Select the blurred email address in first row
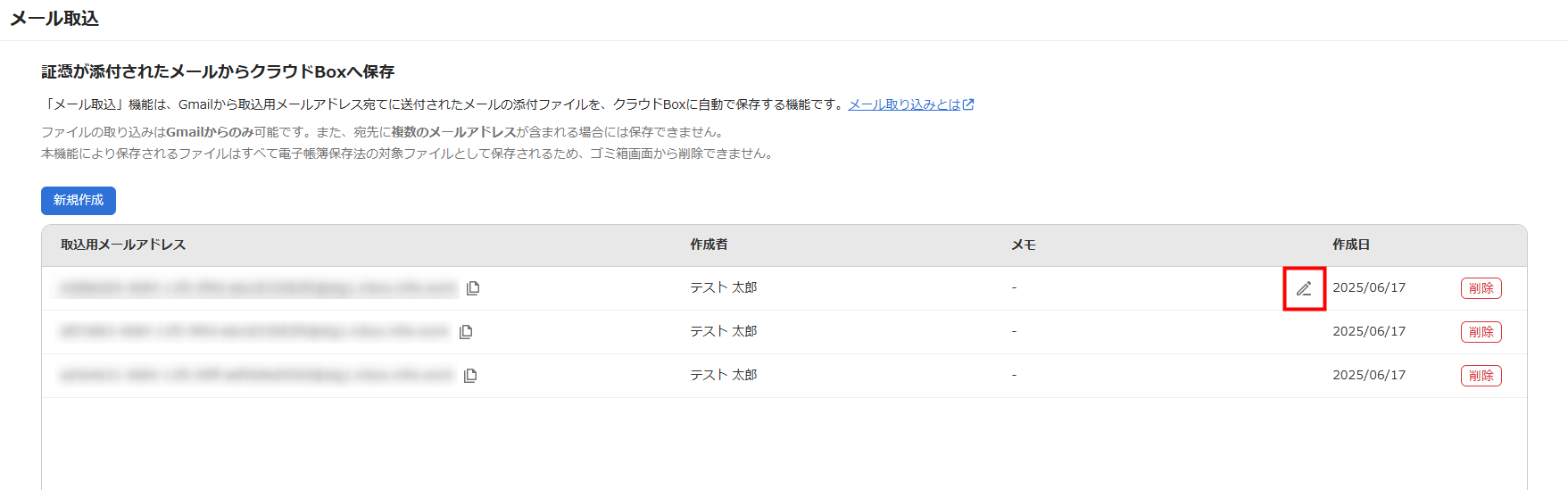This screenshot has height=490, width=1568. point(258,287)
